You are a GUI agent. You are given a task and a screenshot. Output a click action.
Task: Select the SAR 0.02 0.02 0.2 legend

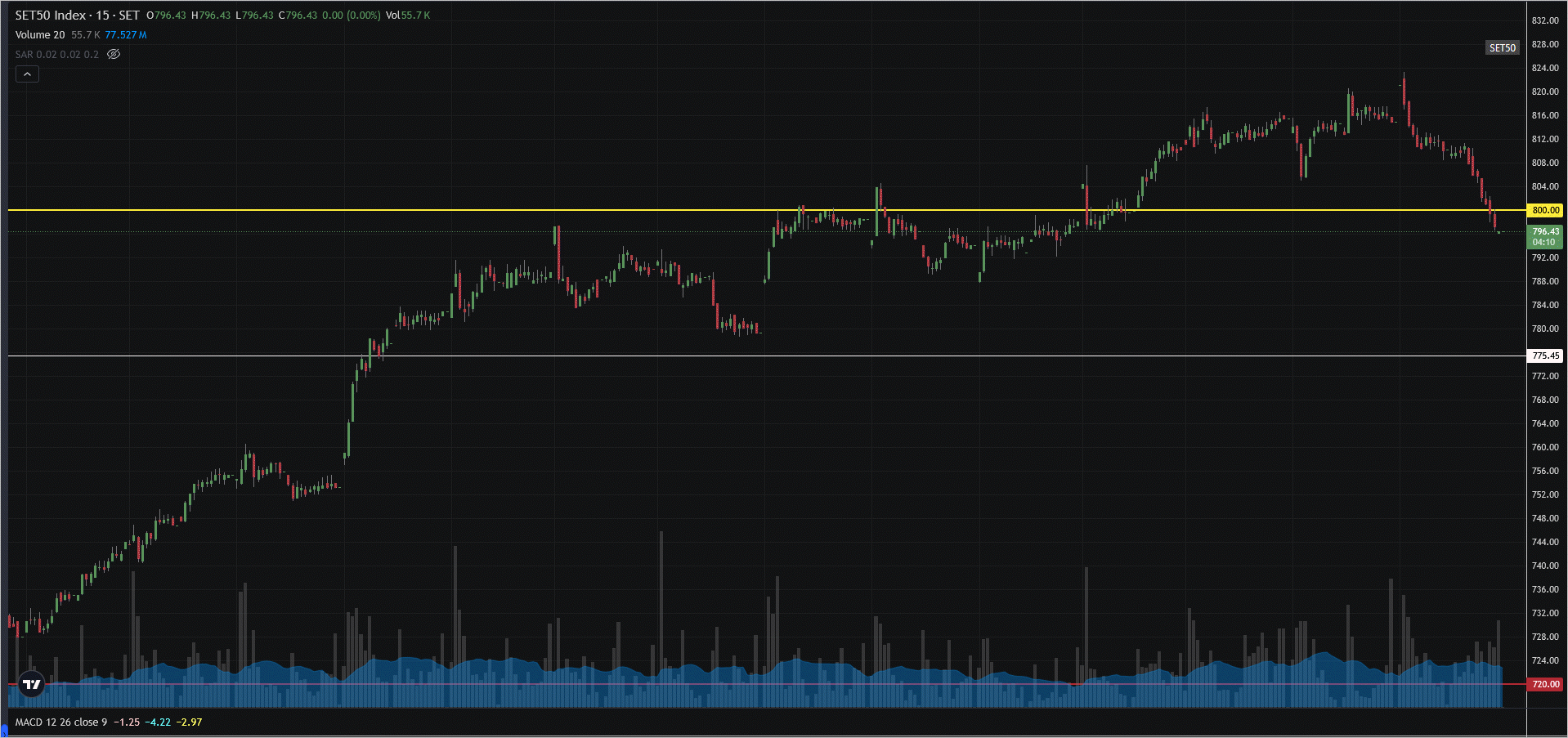(x=57, y=55)
